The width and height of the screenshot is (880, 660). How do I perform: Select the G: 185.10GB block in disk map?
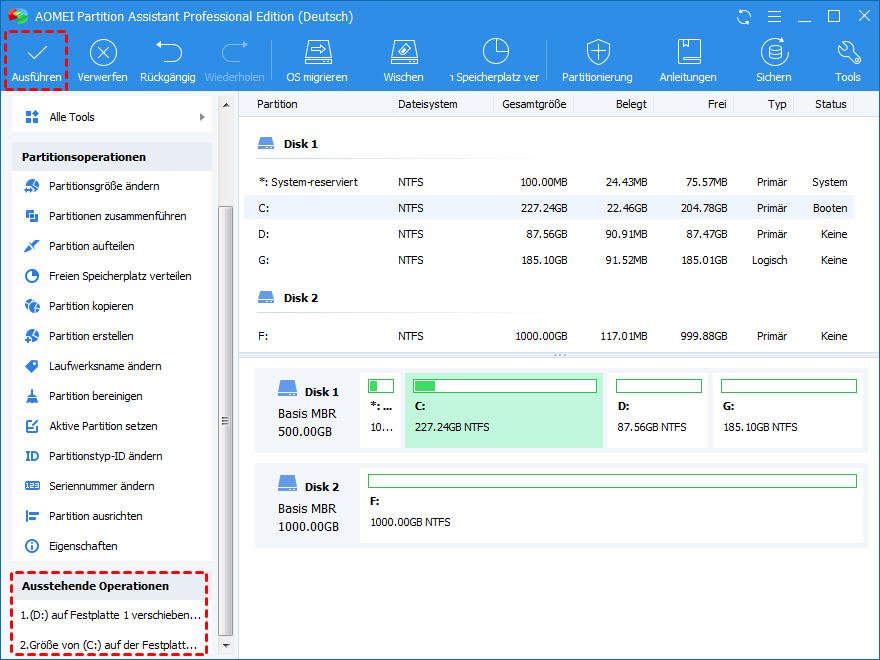coord(788,410)
